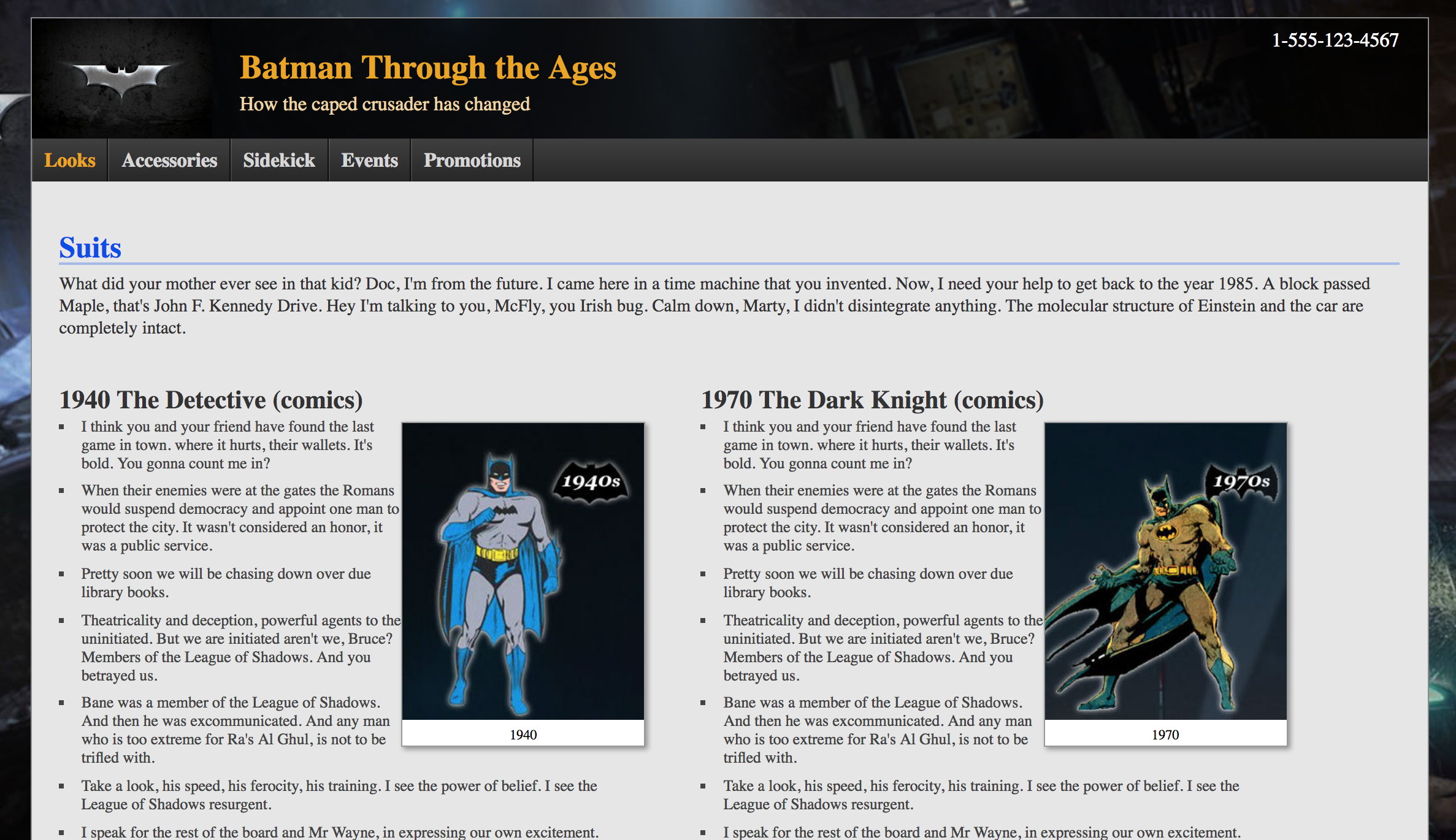This screenshot has height=840, width=1456.
Task: Click 'Theatricality and deception' item in 1940 list
Action: tap(240, 648)
